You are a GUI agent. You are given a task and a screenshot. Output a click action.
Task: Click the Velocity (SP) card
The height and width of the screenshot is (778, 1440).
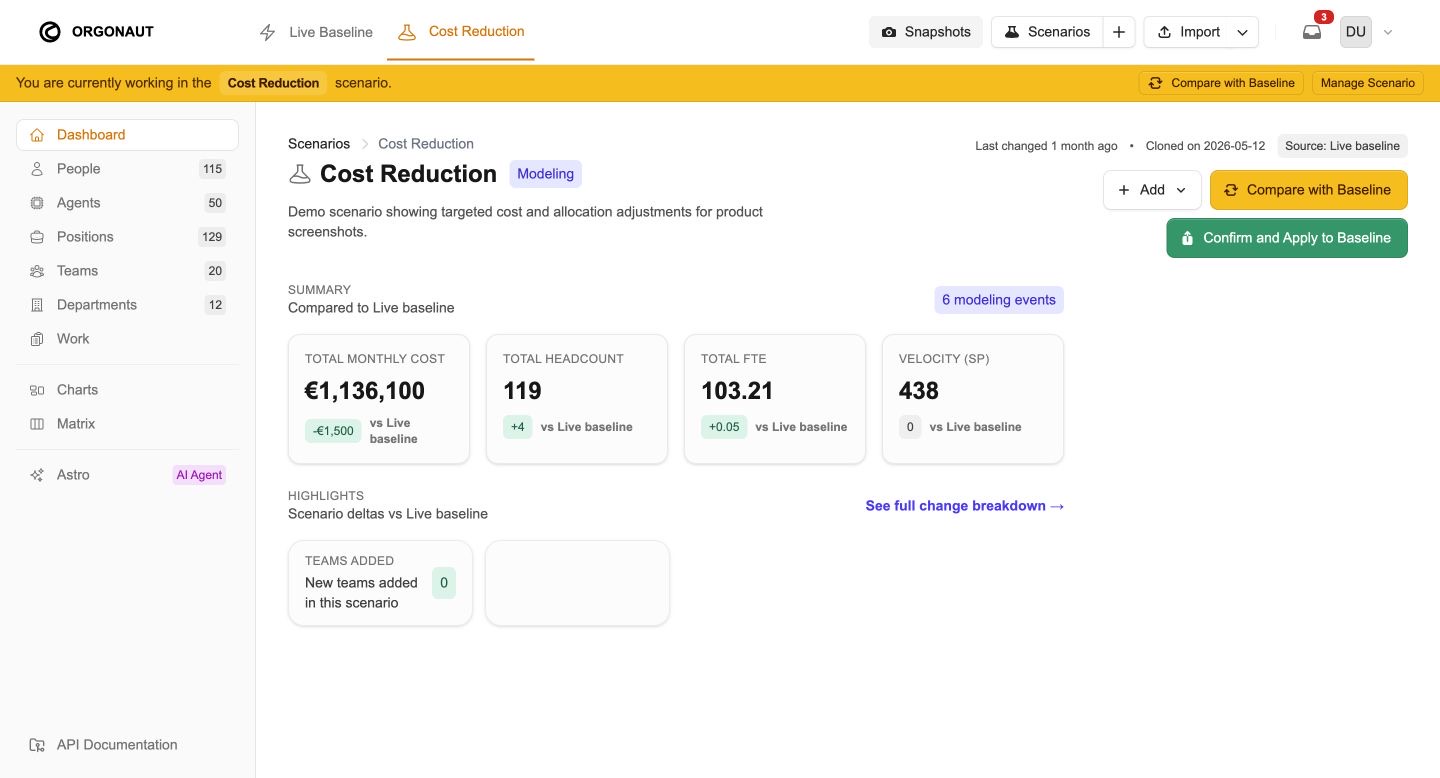(x=973, y=399)
